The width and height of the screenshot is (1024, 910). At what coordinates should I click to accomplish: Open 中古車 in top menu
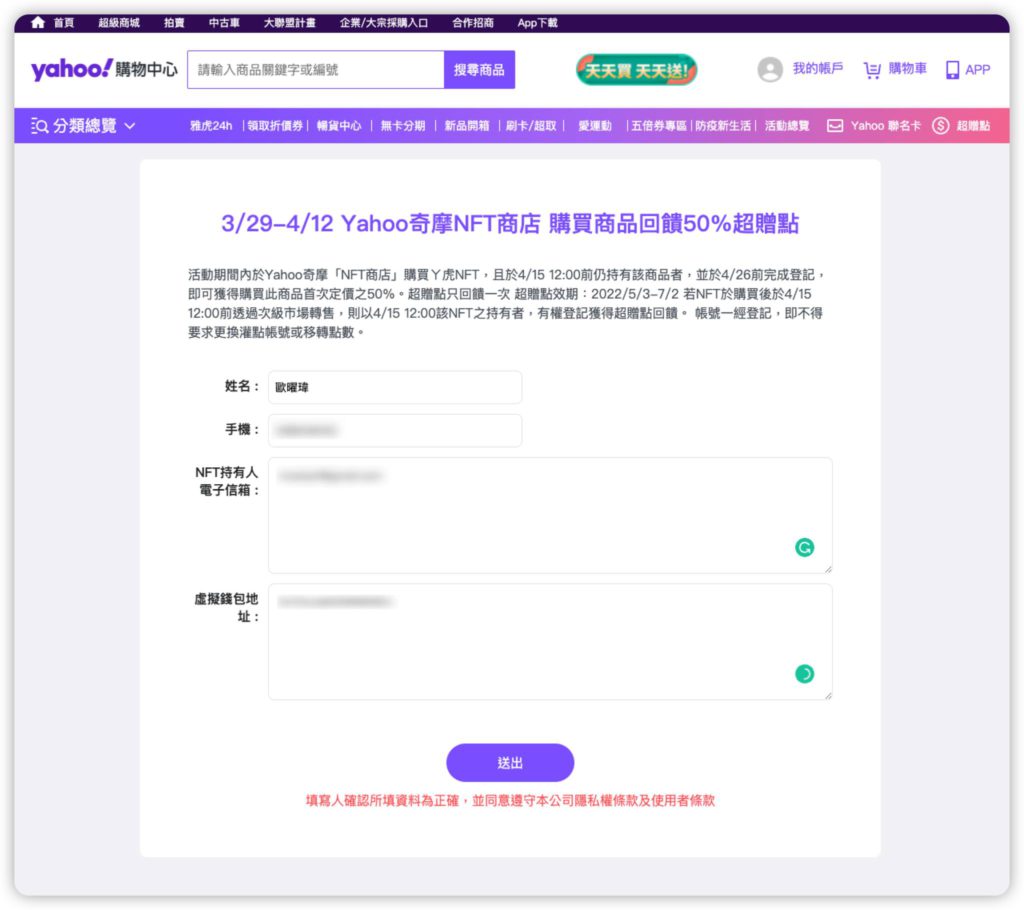point(224,23)
